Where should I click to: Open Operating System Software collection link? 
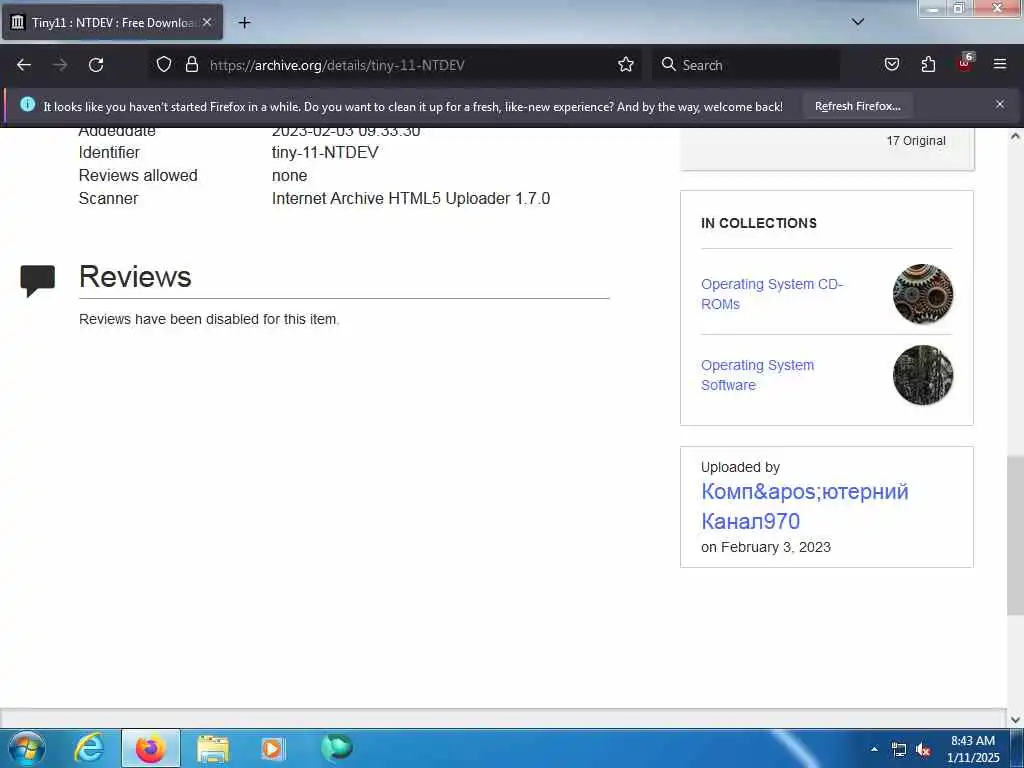tap(758, 375)
